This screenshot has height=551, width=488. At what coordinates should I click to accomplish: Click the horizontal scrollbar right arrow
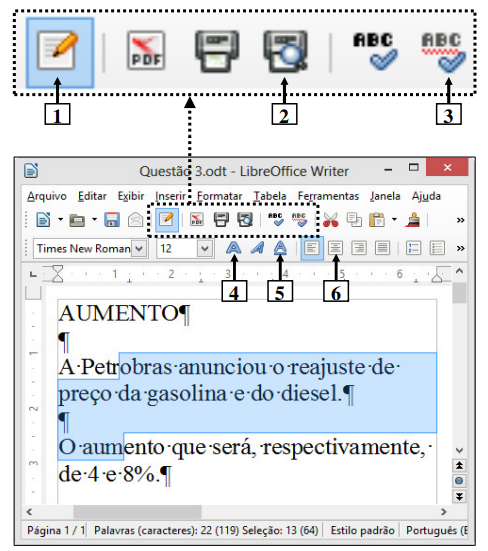(444, 512)
